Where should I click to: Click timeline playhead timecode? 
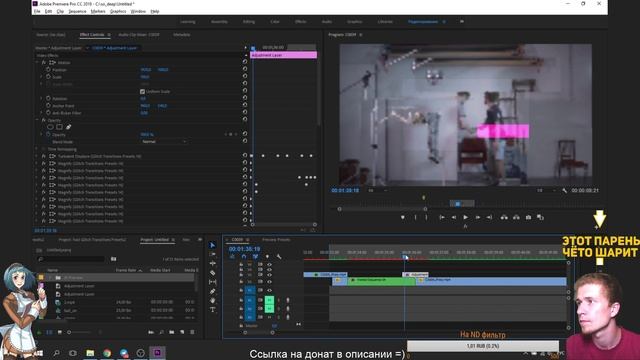[x=244, y=249]
